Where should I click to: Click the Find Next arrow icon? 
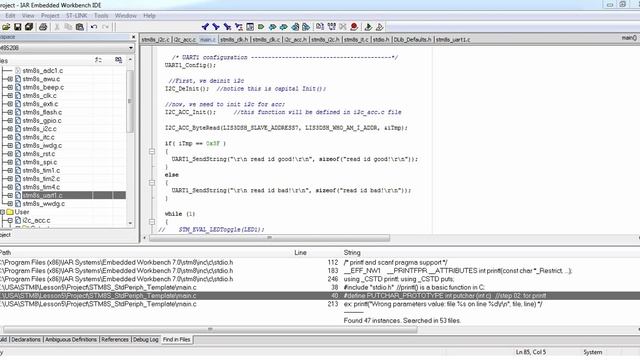tap(216, 27)
